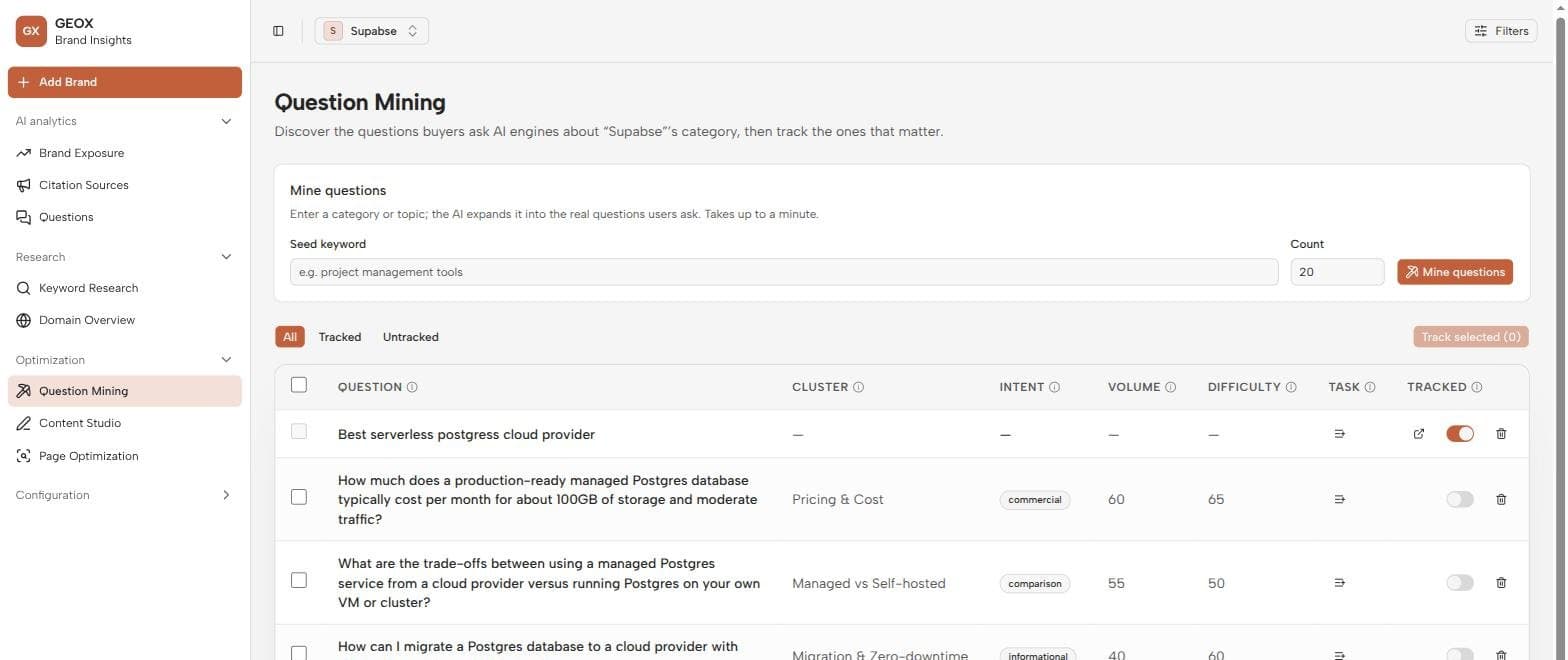Select checkbox for Pricing & Cost question
Viewport: 1568px width, 660px height.
[299, 497]
